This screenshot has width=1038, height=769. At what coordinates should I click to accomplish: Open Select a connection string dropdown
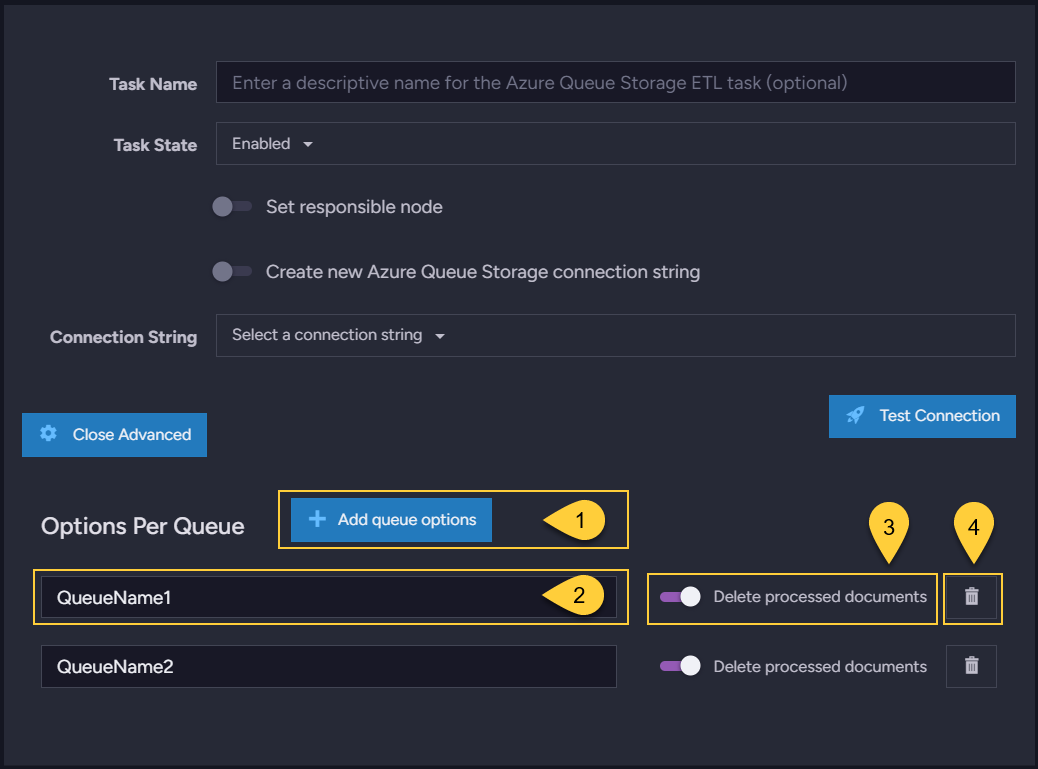[616, 336]
